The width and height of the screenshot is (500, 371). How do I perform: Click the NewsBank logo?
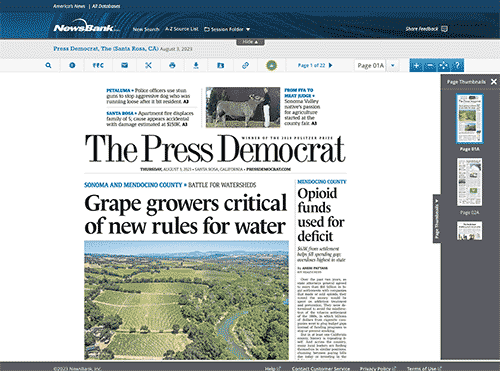[87, 27]
